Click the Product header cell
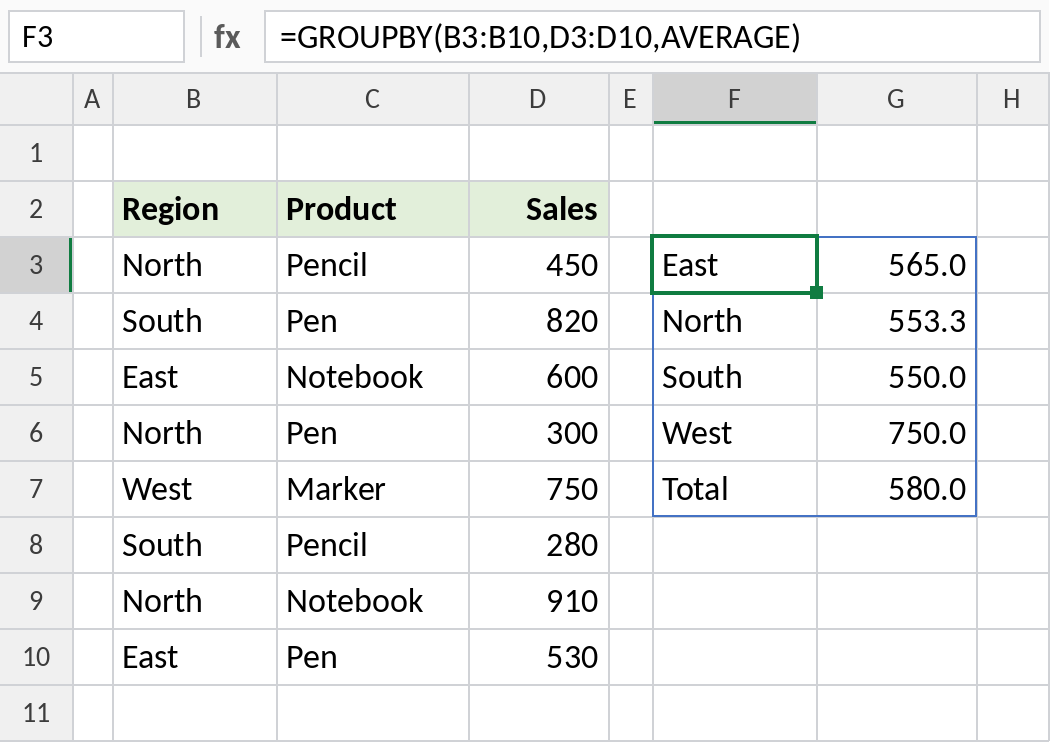Viewport: 1050px width, 742px height. 373,209
